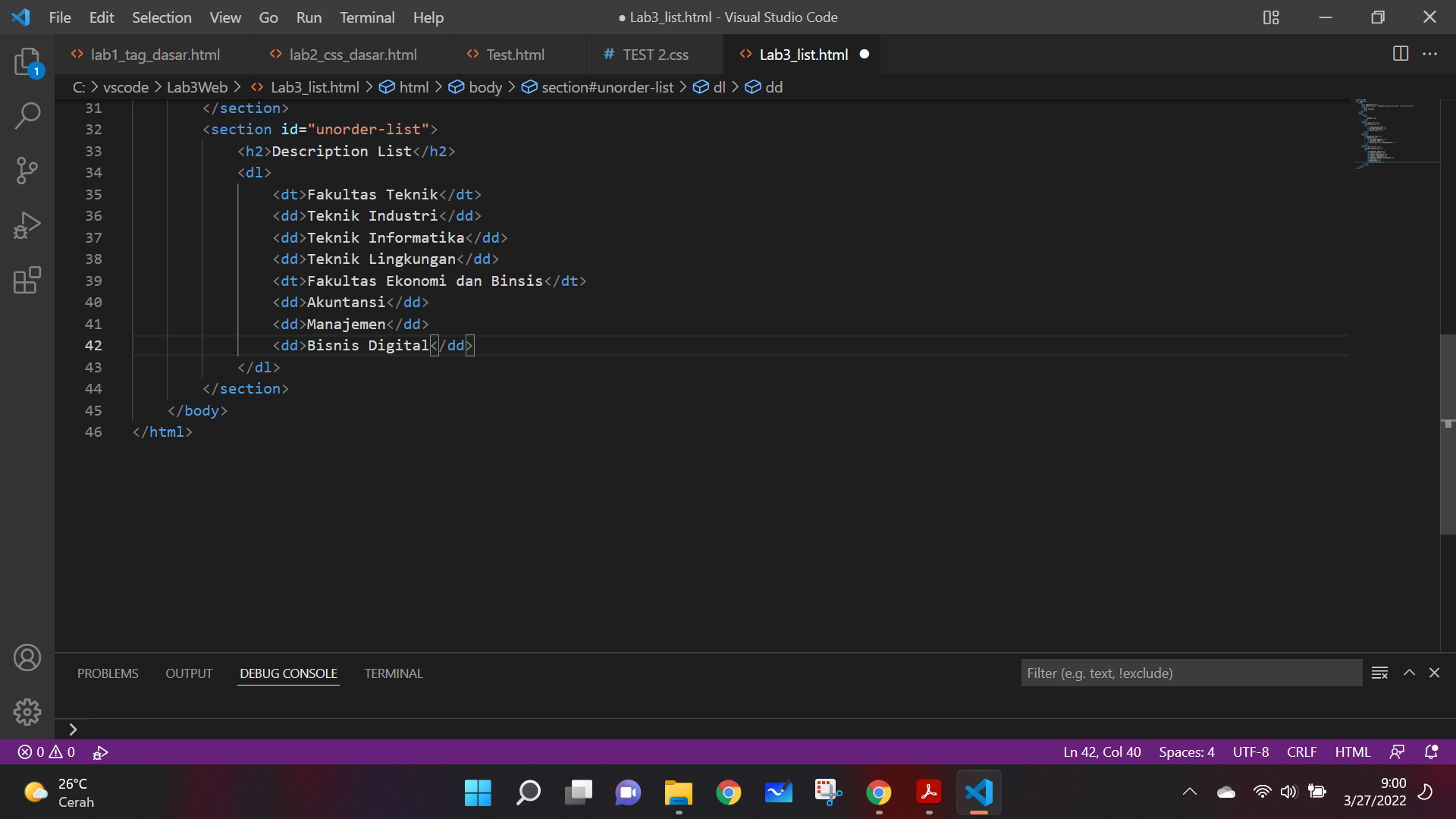Type in the Debug Console filter field
This screenshot has height=819, width=1456.
[x=1191, y=673]
